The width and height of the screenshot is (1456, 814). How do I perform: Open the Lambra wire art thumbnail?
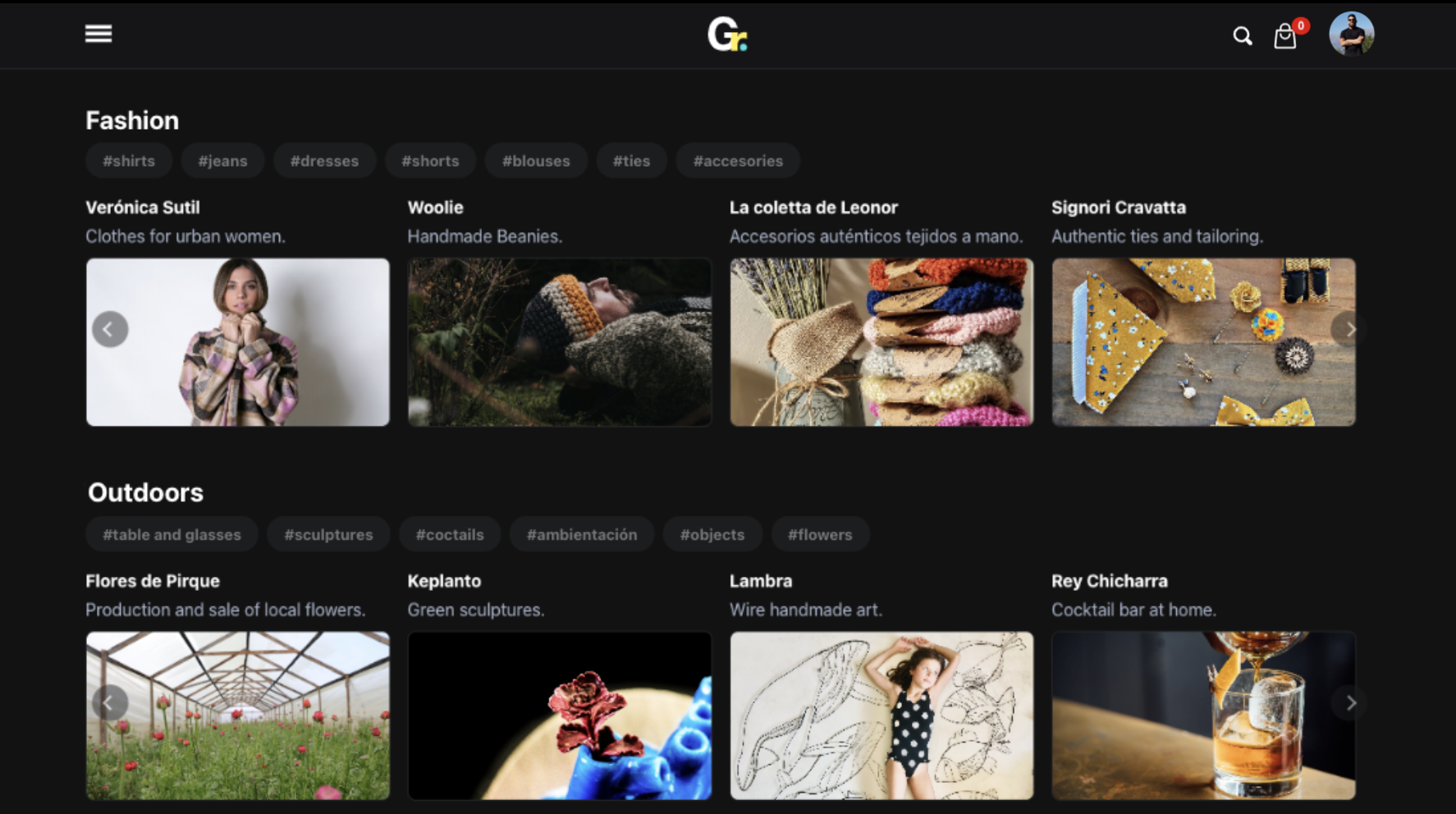coord(881,715)
